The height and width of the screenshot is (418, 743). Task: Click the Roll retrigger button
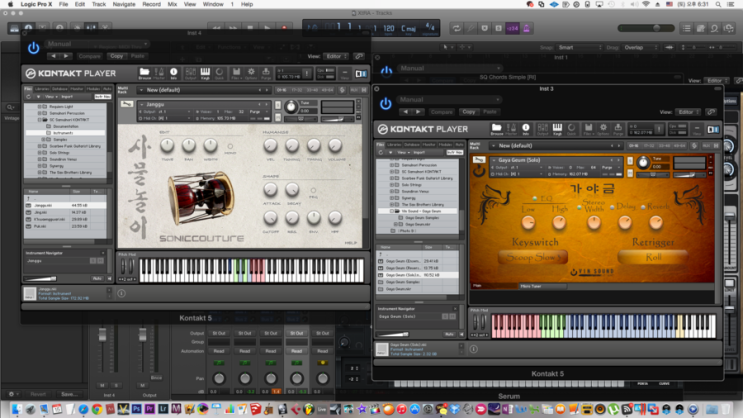coord(653,257)
